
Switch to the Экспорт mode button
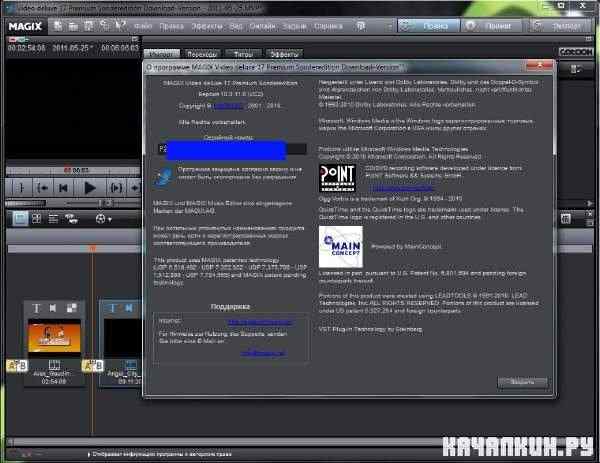click(560, 26)
